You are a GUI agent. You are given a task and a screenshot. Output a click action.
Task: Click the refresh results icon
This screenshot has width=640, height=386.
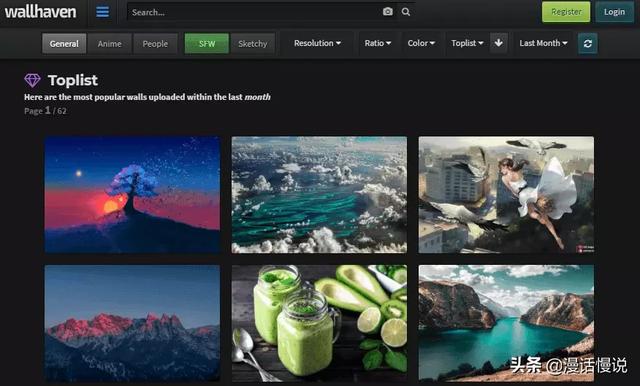point(588,43)
